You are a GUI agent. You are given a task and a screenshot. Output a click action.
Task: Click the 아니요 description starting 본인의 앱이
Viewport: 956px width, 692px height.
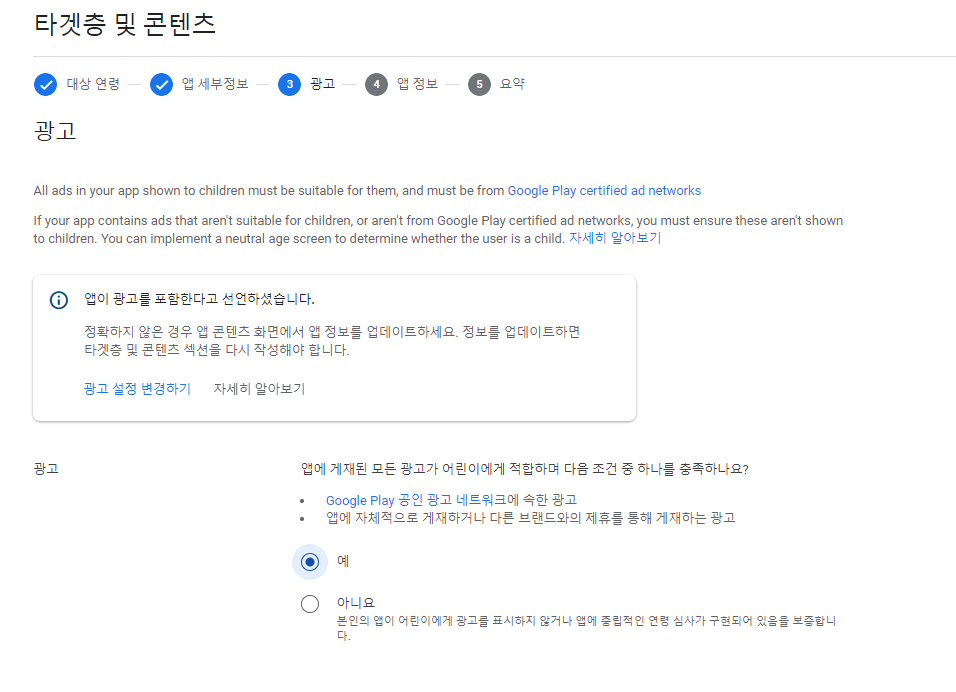click(587, 628)
